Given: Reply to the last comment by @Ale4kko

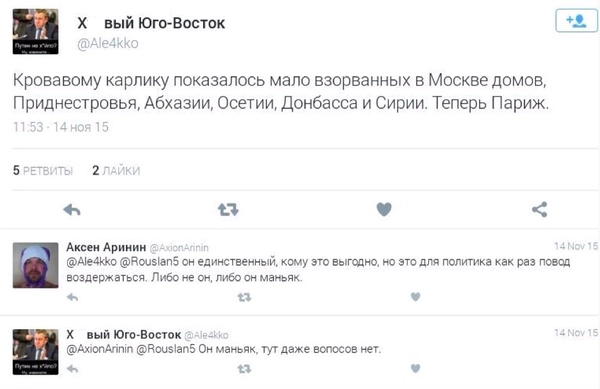Looking at the screenshot, I should point(72,369).
